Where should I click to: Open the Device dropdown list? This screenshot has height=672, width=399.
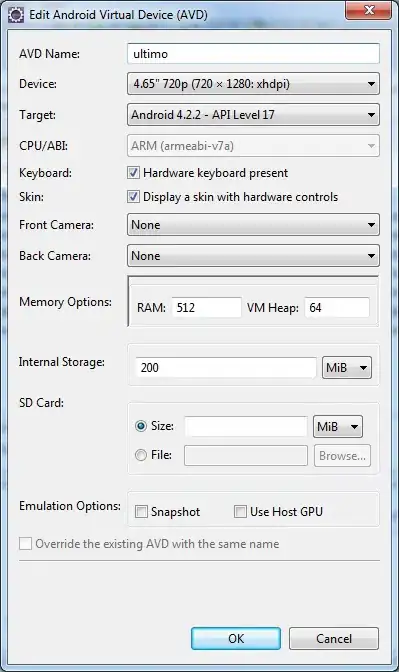point(253,84)
